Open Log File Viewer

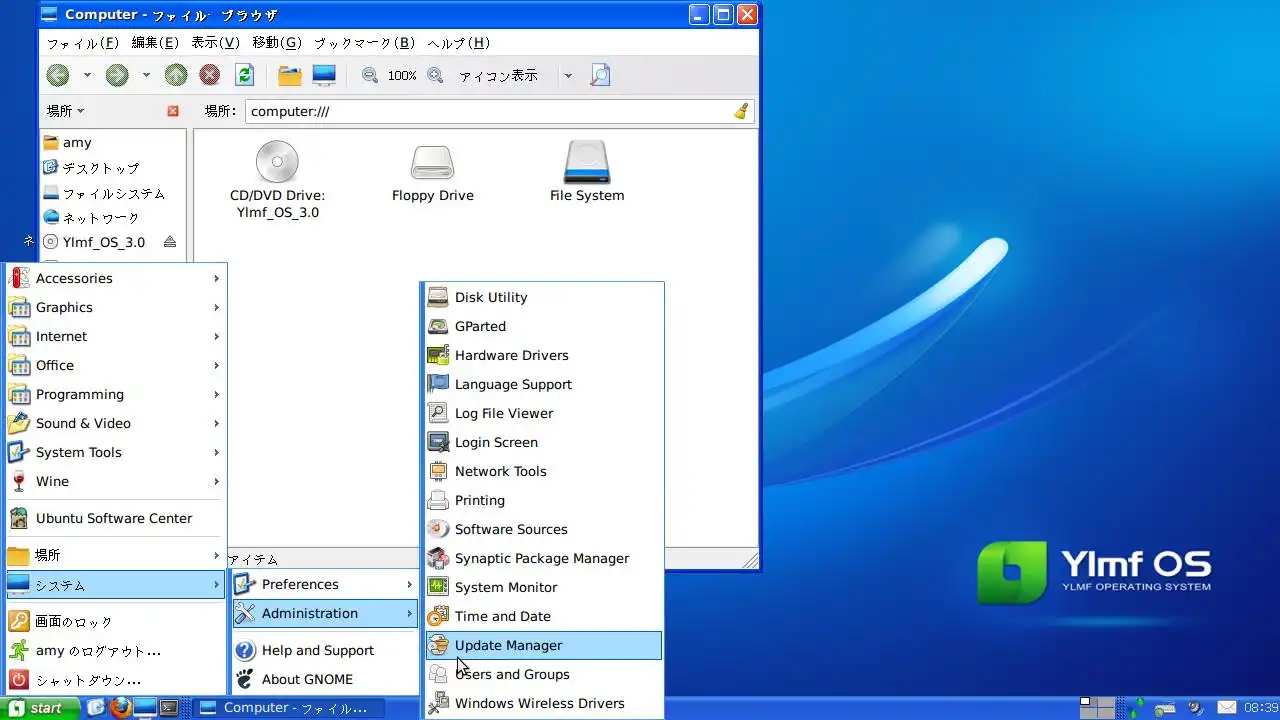point(542,413)
